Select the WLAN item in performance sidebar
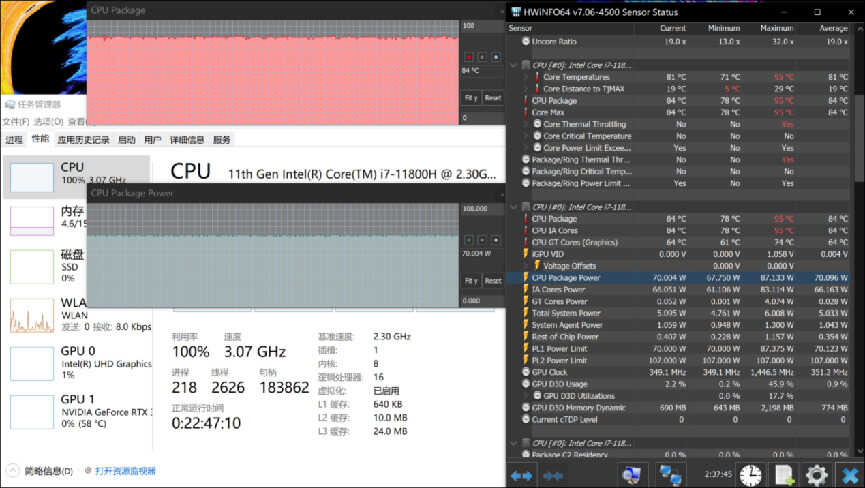 pyautogui.click(x=76, y=315)
